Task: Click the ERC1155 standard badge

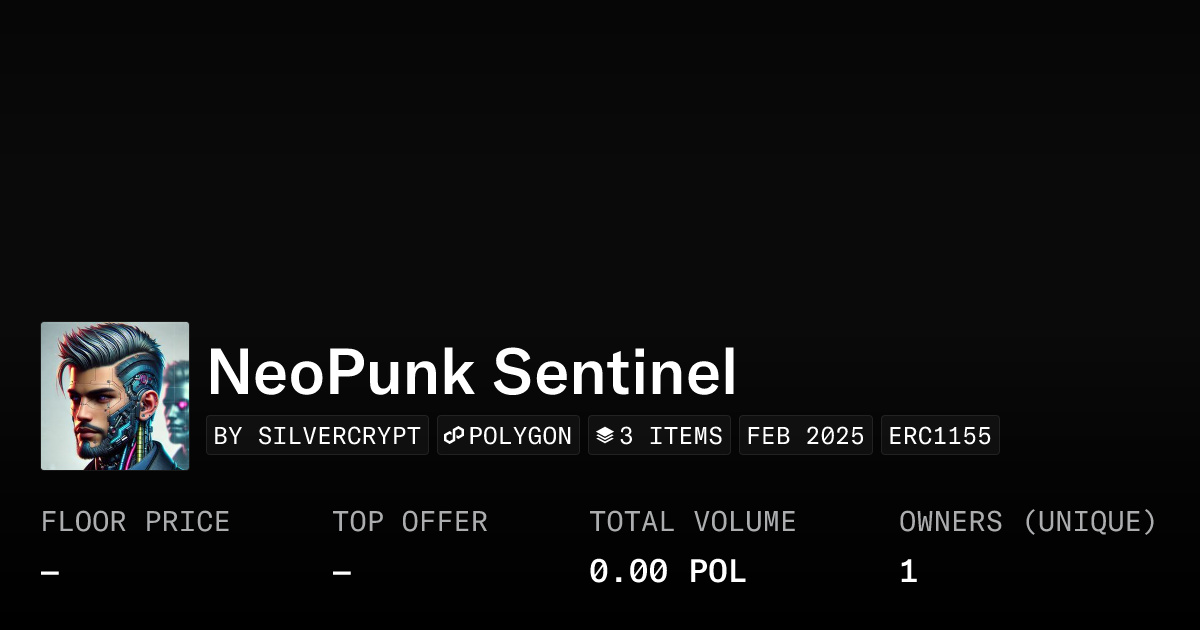Action: click(940, 435)
